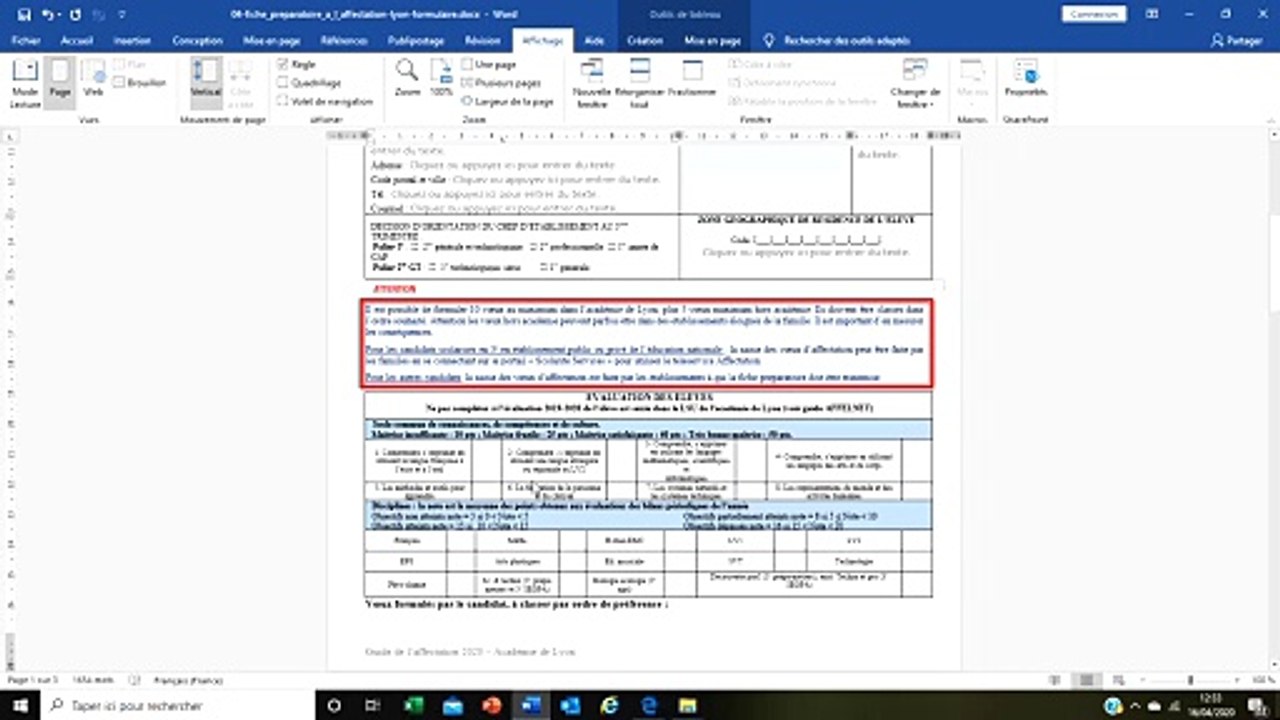Click the taskbar search box Taper ici pour rechercher
This screenshot has width=1280, height=720.
point(178,705)
